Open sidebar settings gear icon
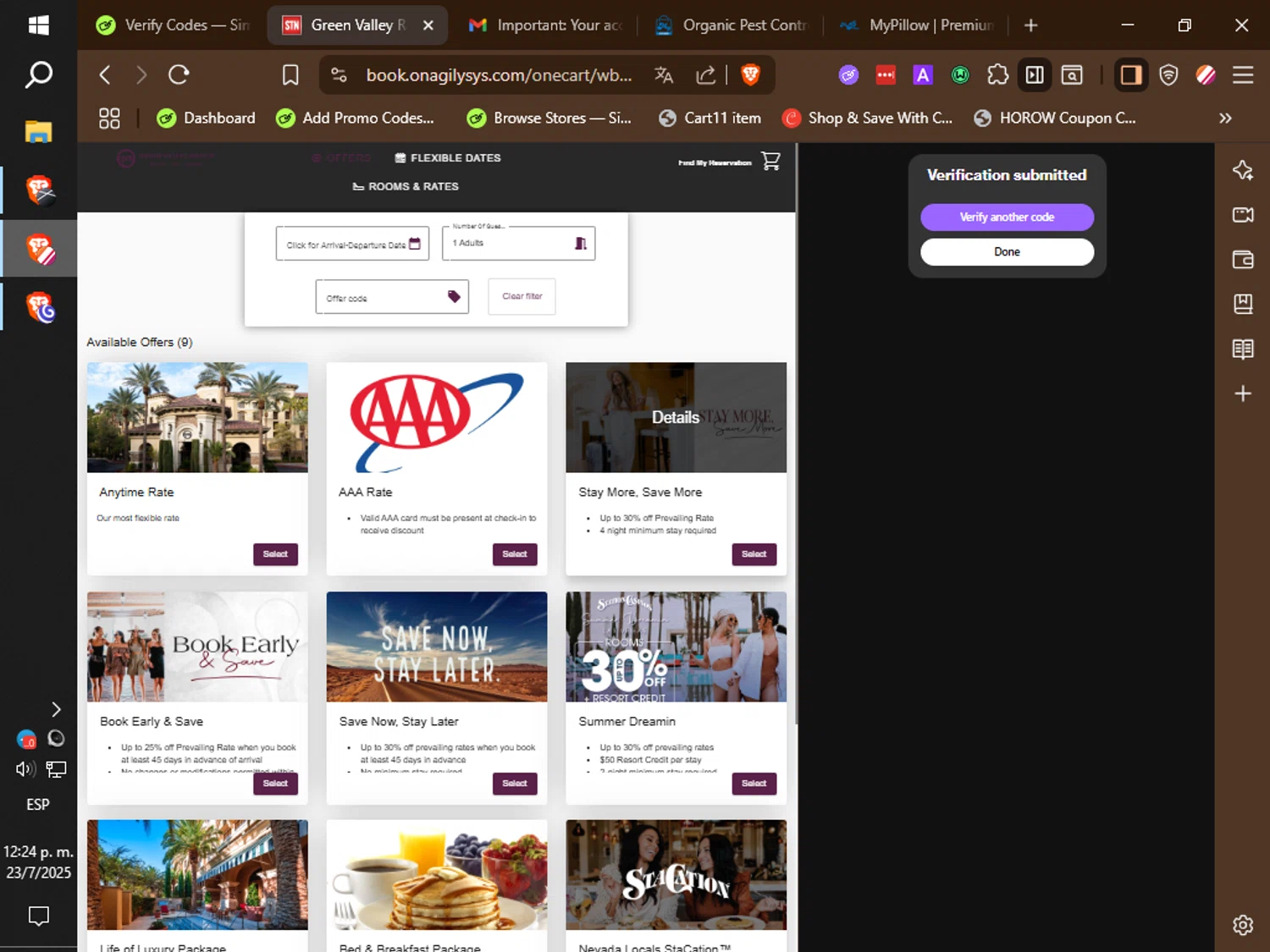 tap(1243, 925)
